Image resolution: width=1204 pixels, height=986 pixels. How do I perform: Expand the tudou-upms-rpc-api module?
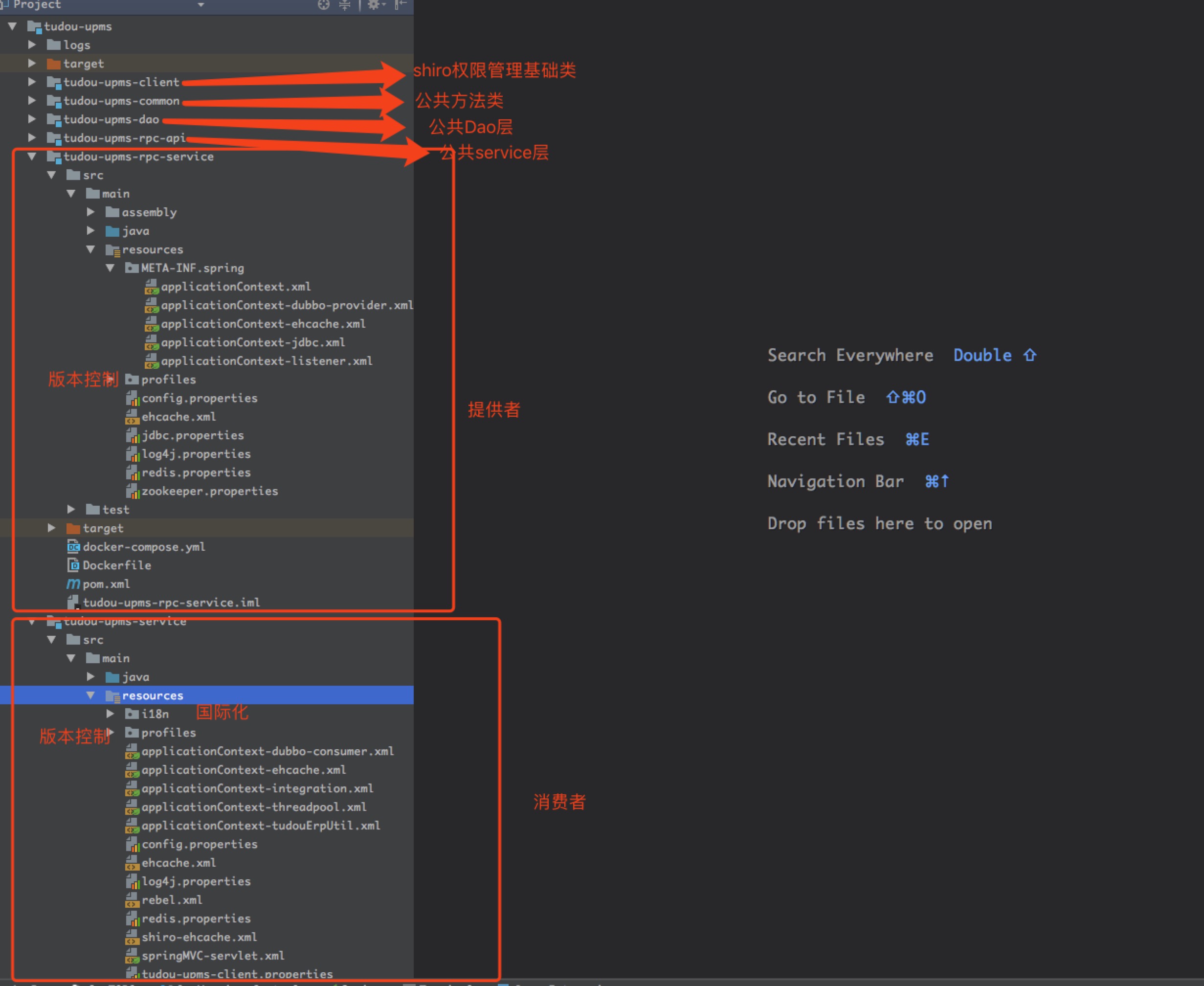(x=32, y=137)
